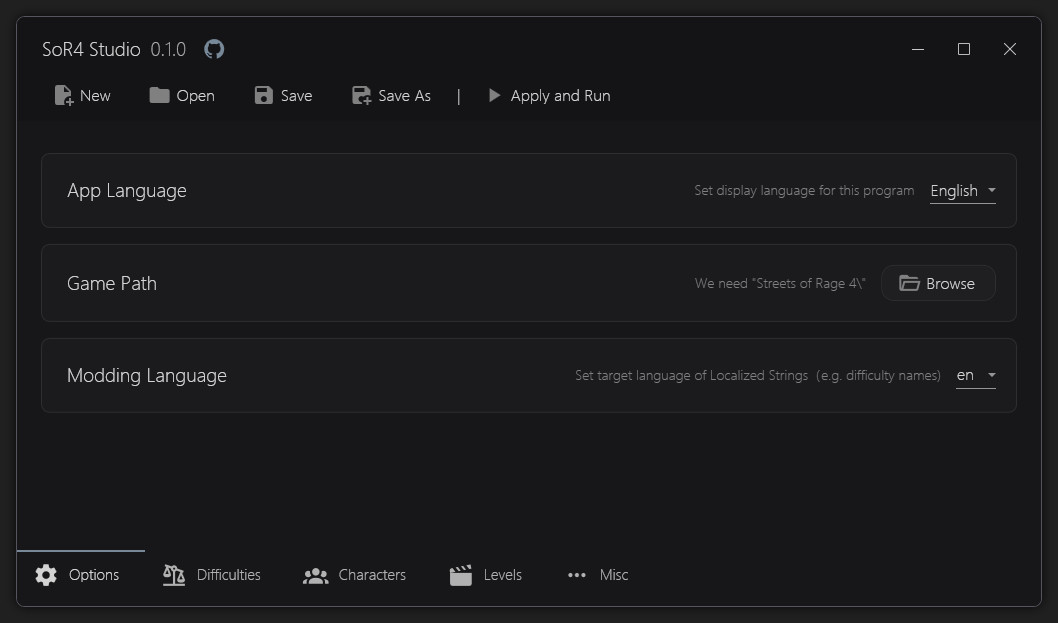The width and height of the screenshot is (1058, 623).
Task: Click the Options gear icon
Action: (45, 575)
